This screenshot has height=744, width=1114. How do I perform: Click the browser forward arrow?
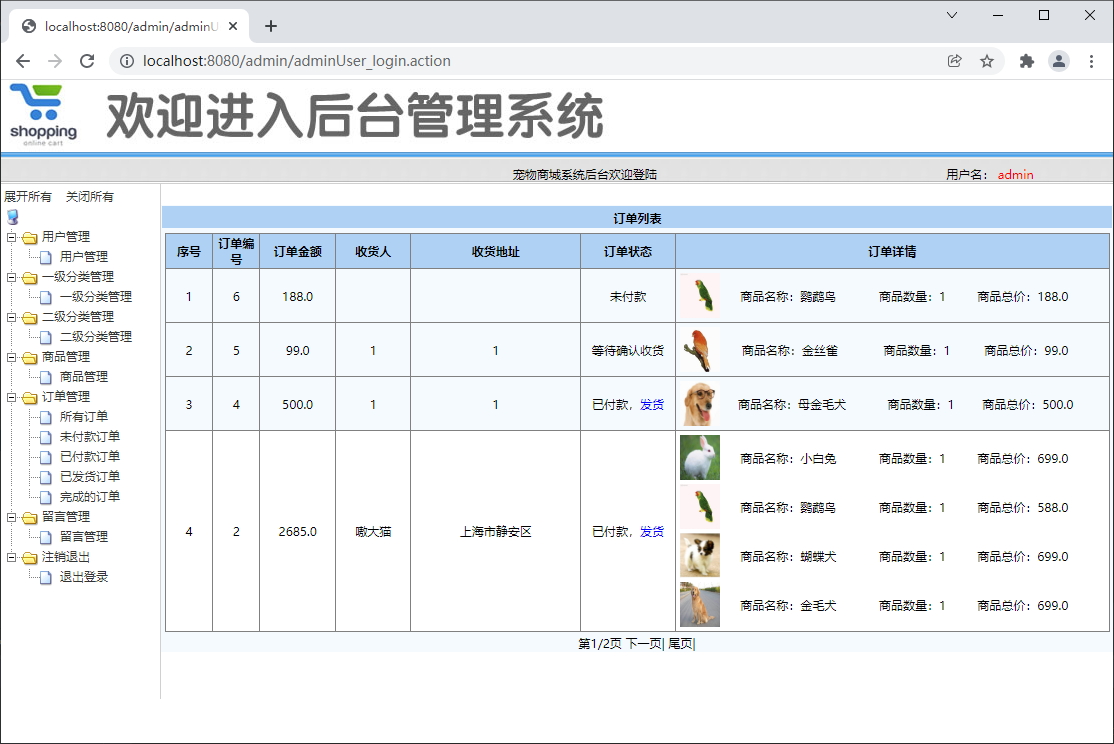[x=55, y=61]
